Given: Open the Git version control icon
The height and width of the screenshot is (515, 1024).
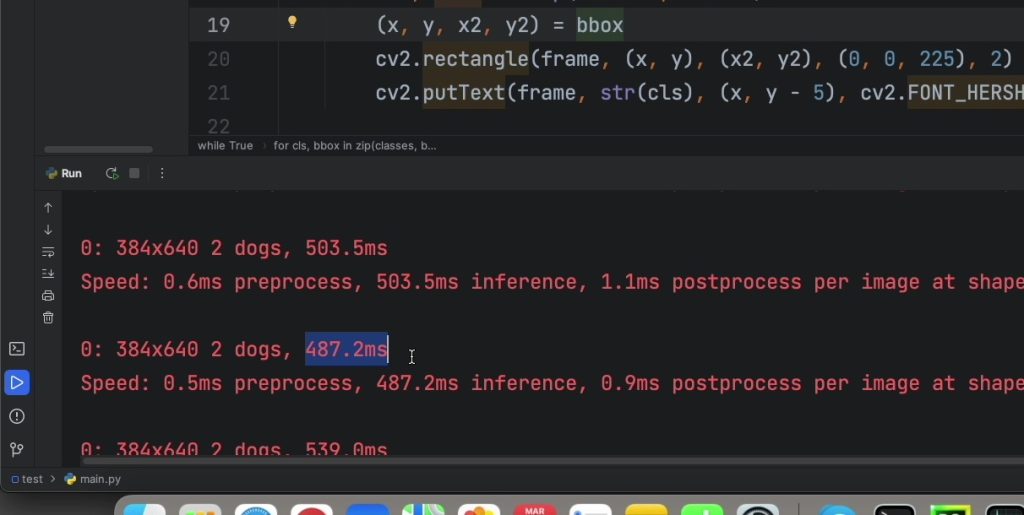Looking at the screenshot, I should [x=17, y=450].
